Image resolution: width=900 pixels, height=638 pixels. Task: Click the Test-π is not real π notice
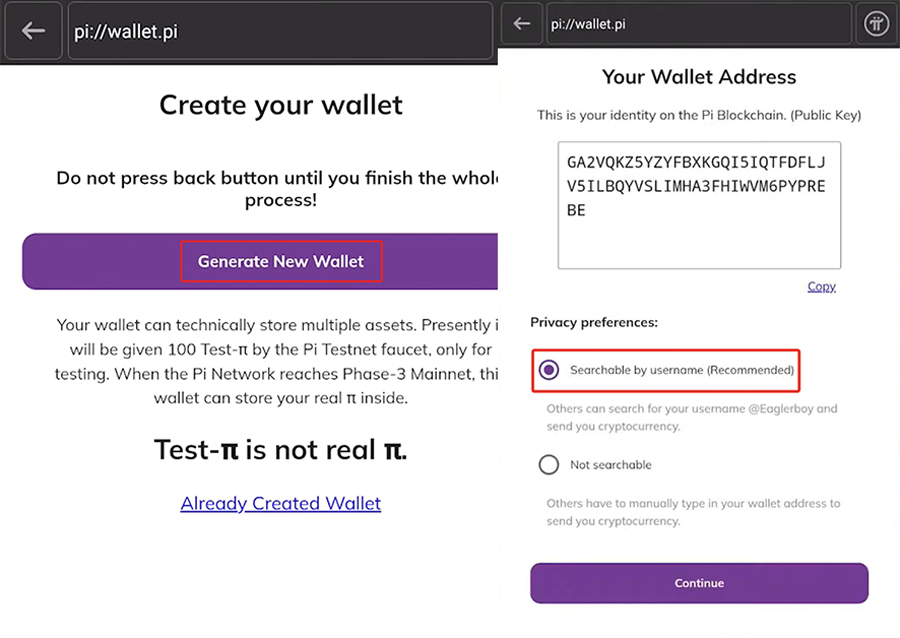click(x=281, y=450)
